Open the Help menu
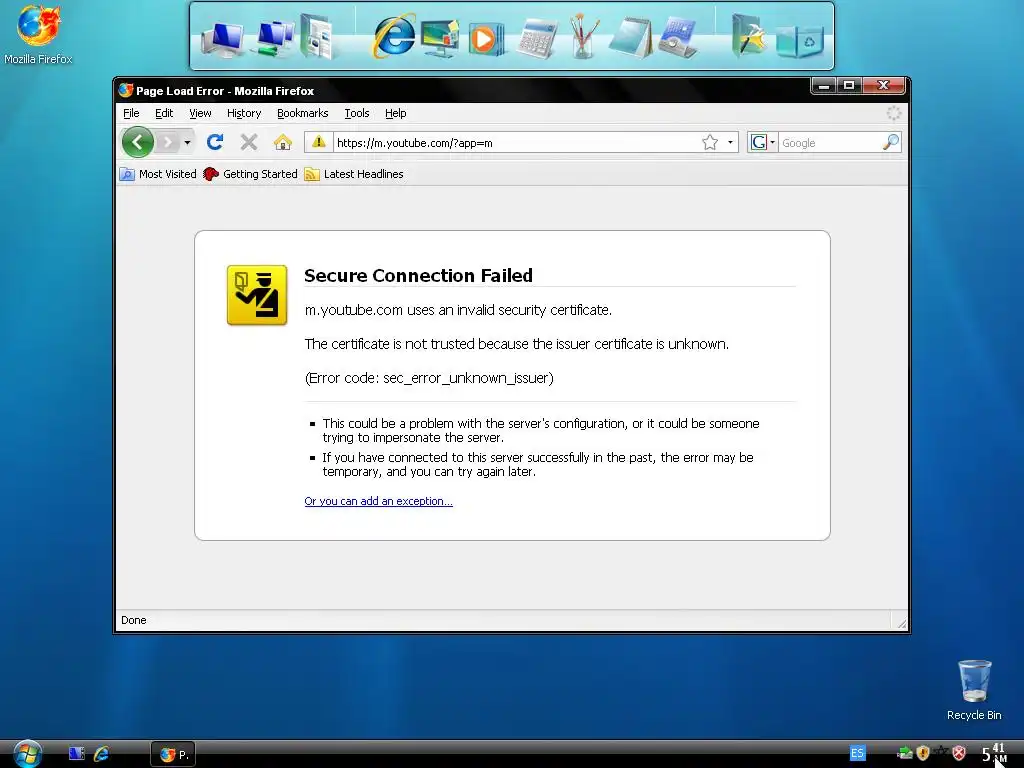This screenshot has width=1024, height=768. [396, 113]
